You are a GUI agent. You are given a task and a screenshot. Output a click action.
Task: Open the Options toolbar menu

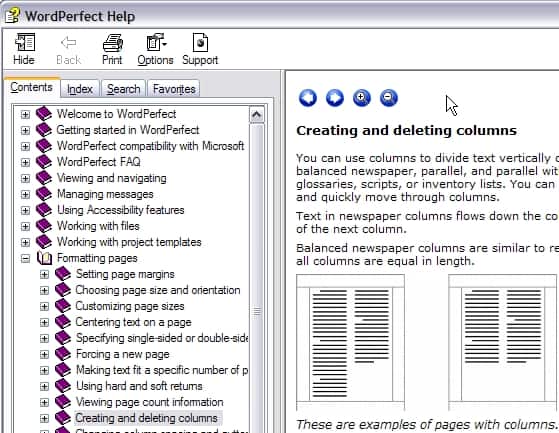[155, 49]
